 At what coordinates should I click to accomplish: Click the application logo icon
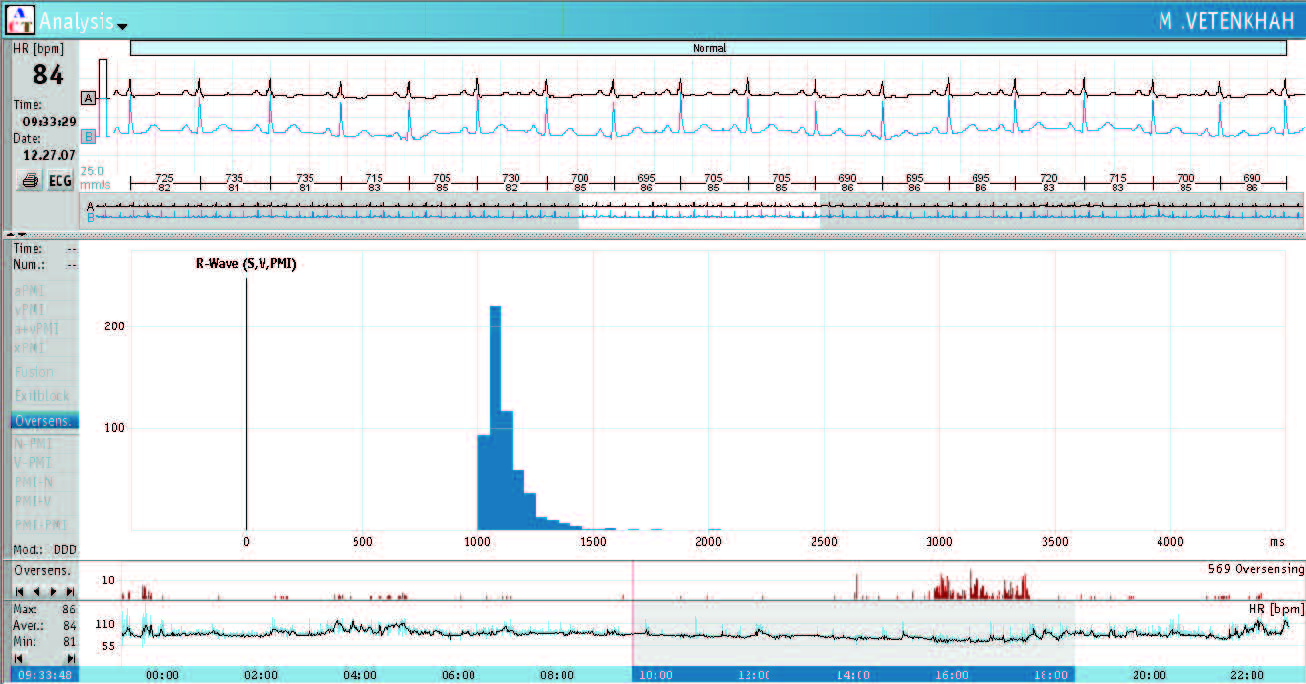point(19,19)
